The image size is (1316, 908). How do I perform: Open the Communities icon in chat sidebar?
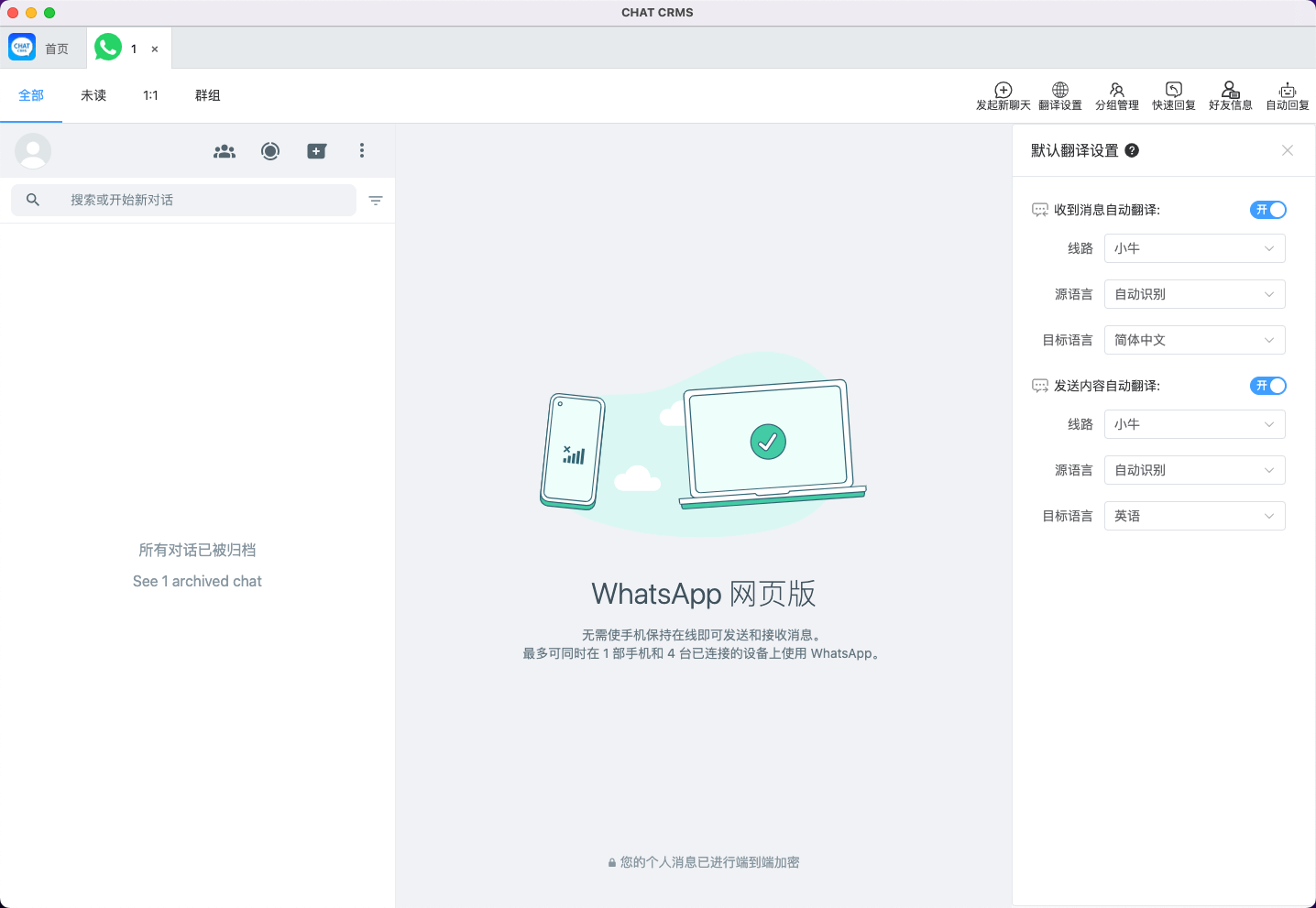pyautogui.click(x=225, y=150)
